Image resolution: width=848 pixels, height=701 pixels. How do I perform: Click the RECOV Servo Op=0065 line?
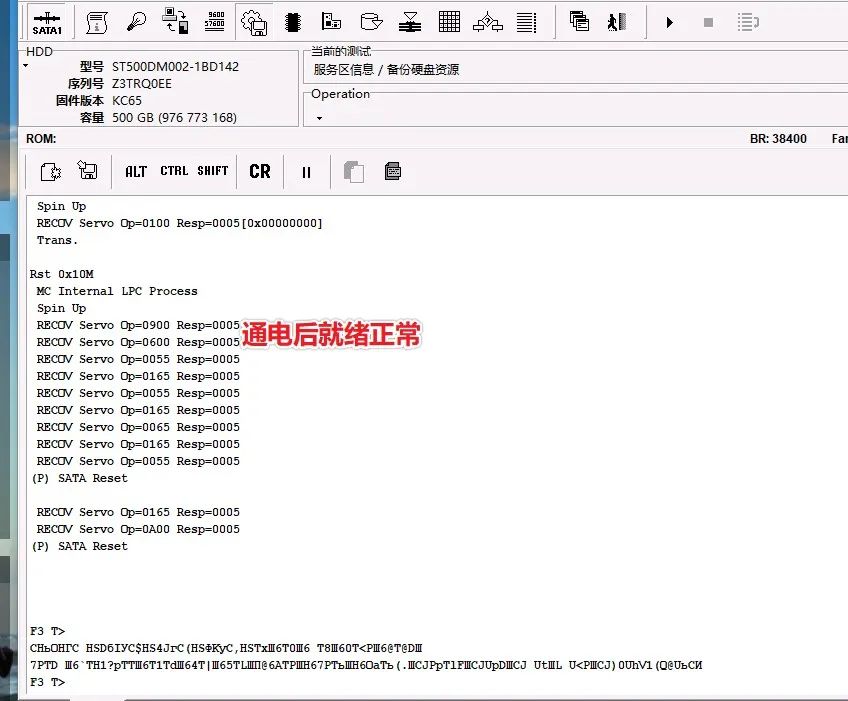tap(138, 427)
